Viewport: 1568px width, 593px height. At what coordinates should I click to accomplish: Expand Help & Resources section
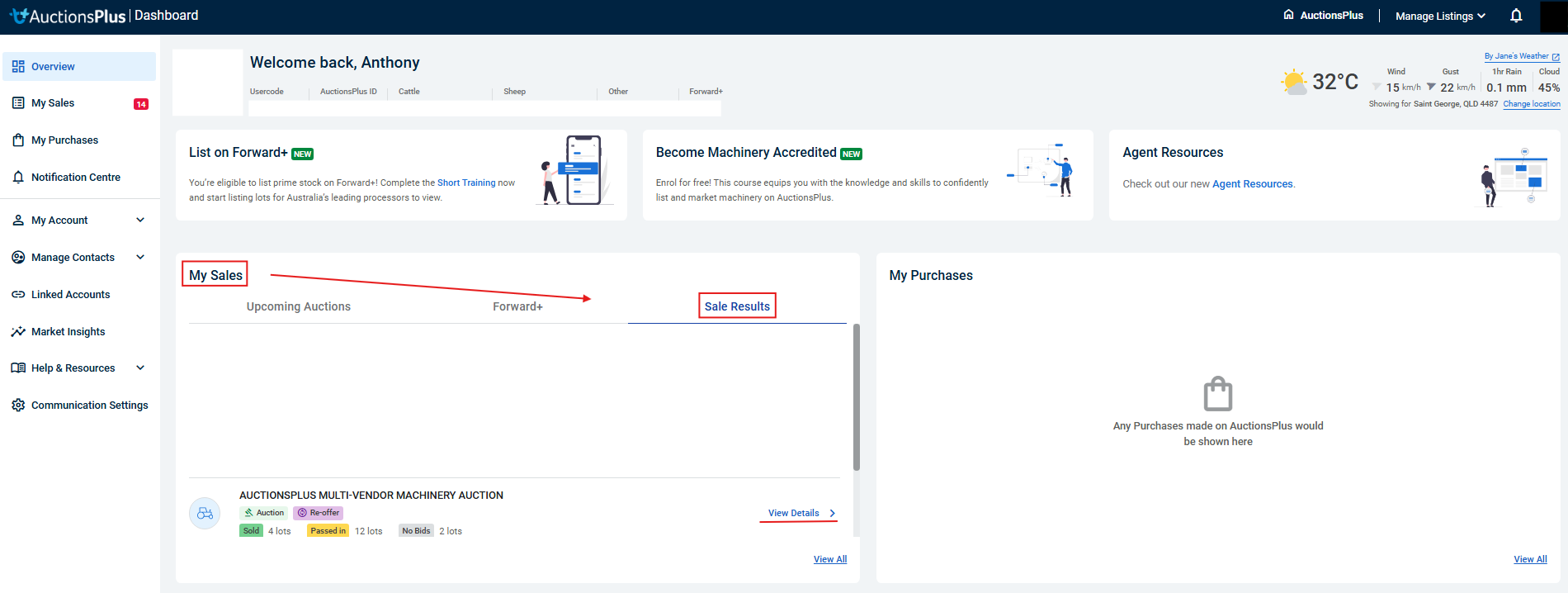139,368
